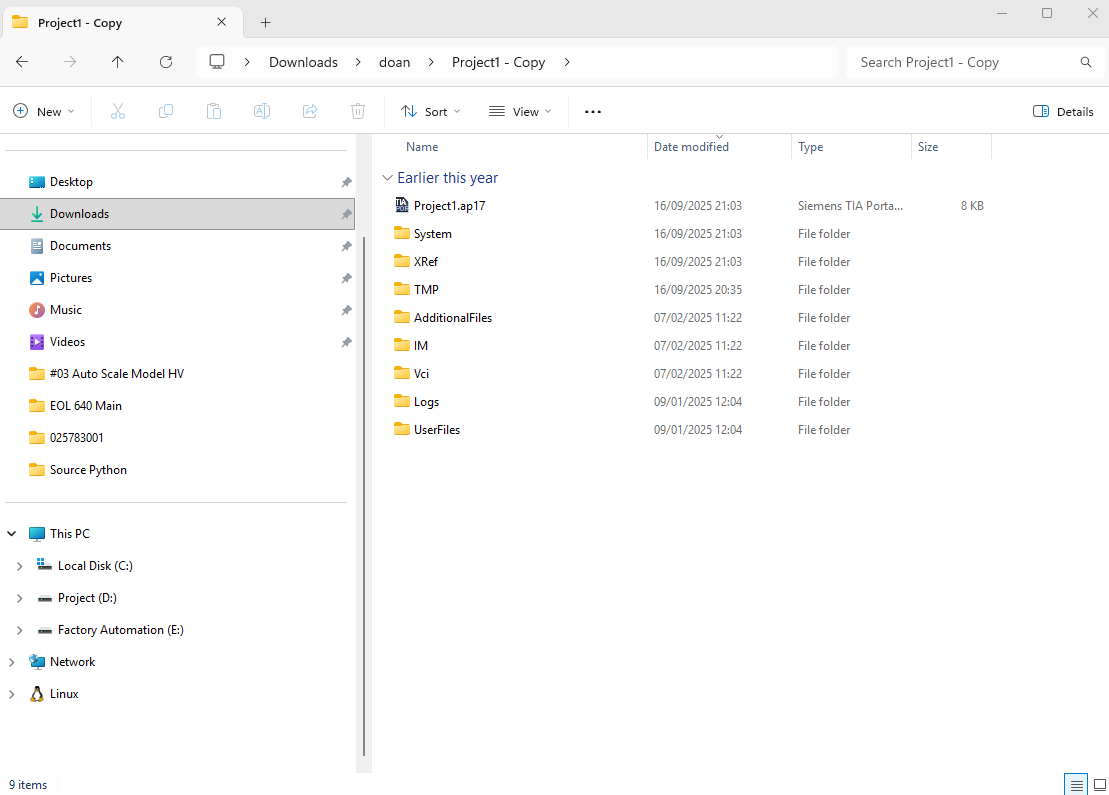This screenshot has width=1109, height=795.
Task: Collapse the 'Earlier this year' group
Action: click(387, 178)
